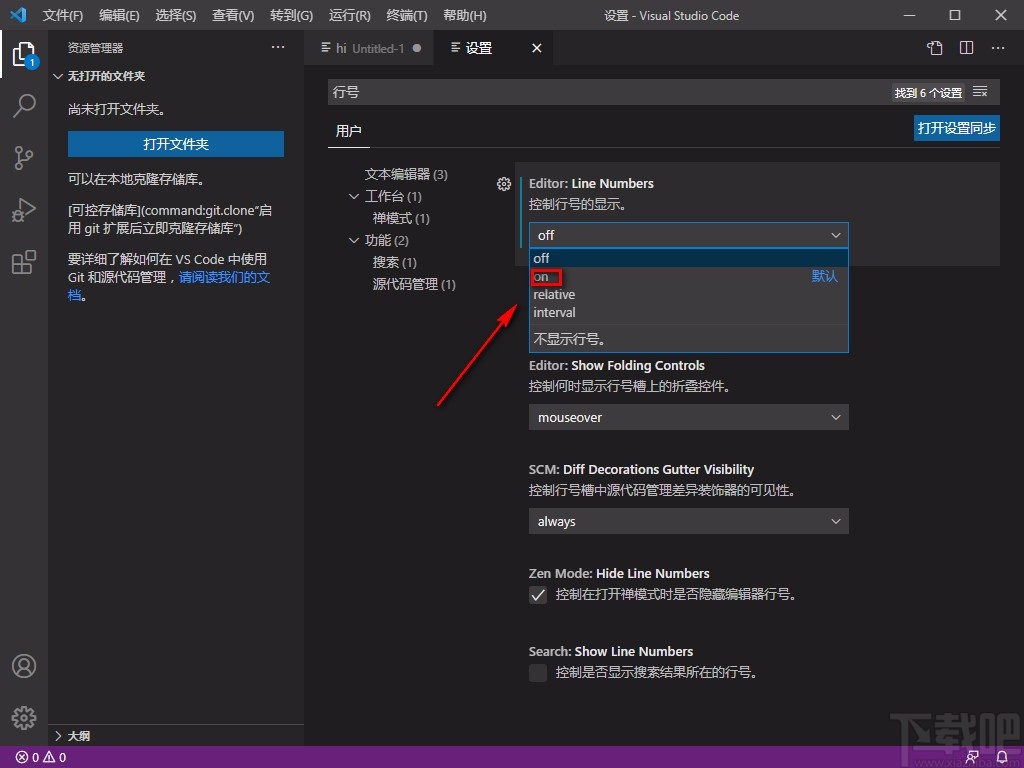Click the Accounts icon in activity bar
The image size is (1024, 768).
point(24,666)
